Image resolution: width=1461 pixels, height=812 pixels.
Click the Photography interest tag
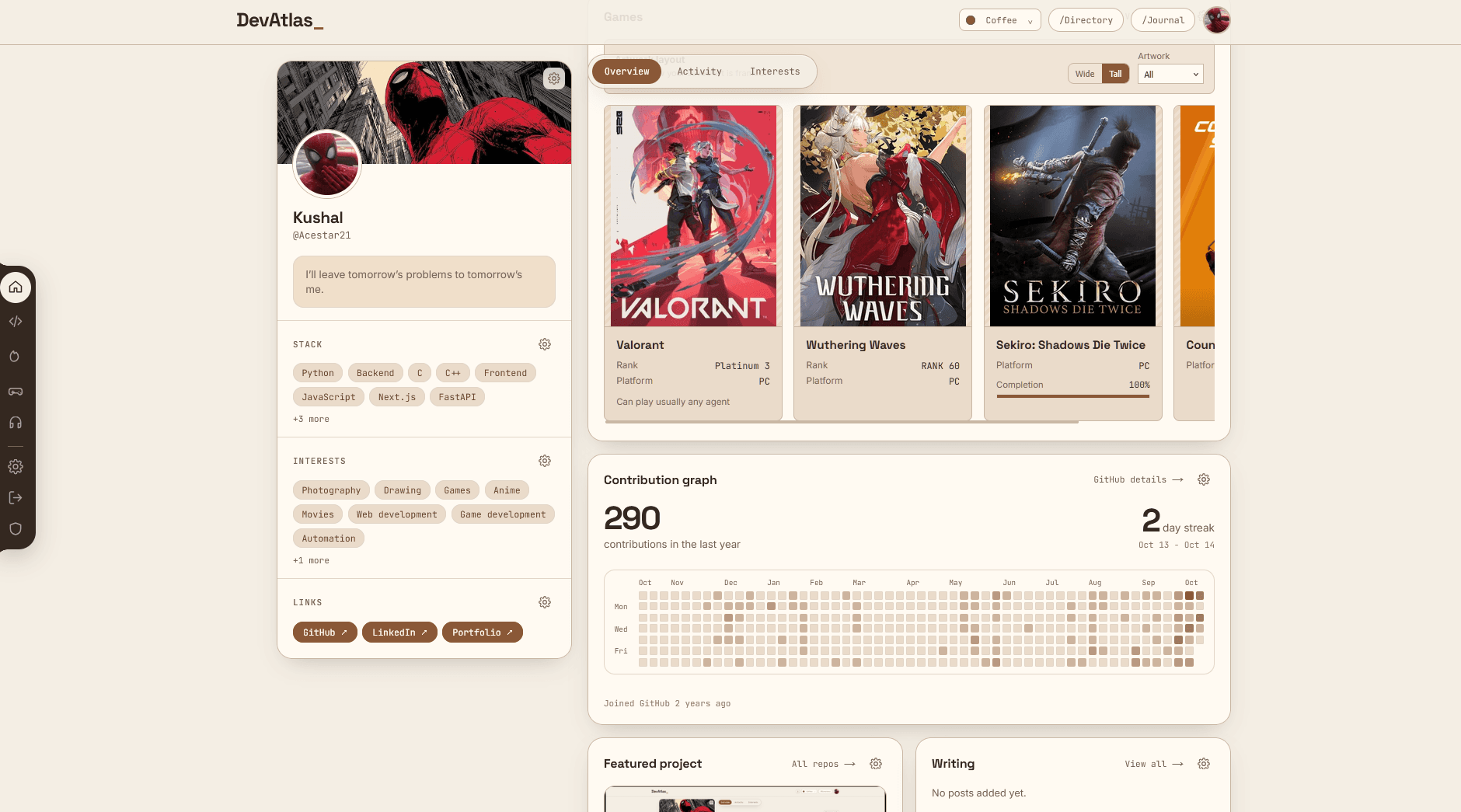[331, 490]
